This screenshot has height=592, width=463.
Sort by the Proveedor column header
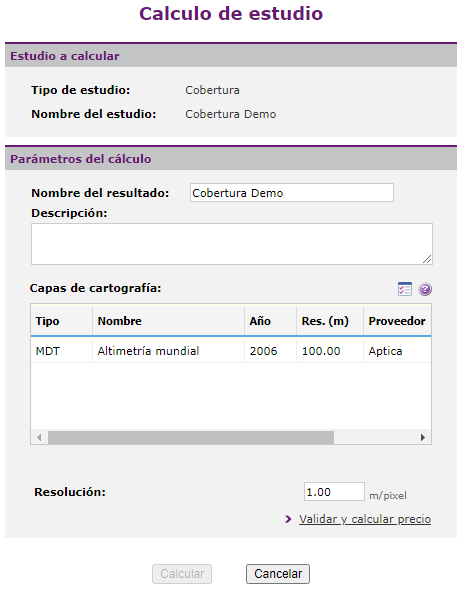(x=397, y=321)
